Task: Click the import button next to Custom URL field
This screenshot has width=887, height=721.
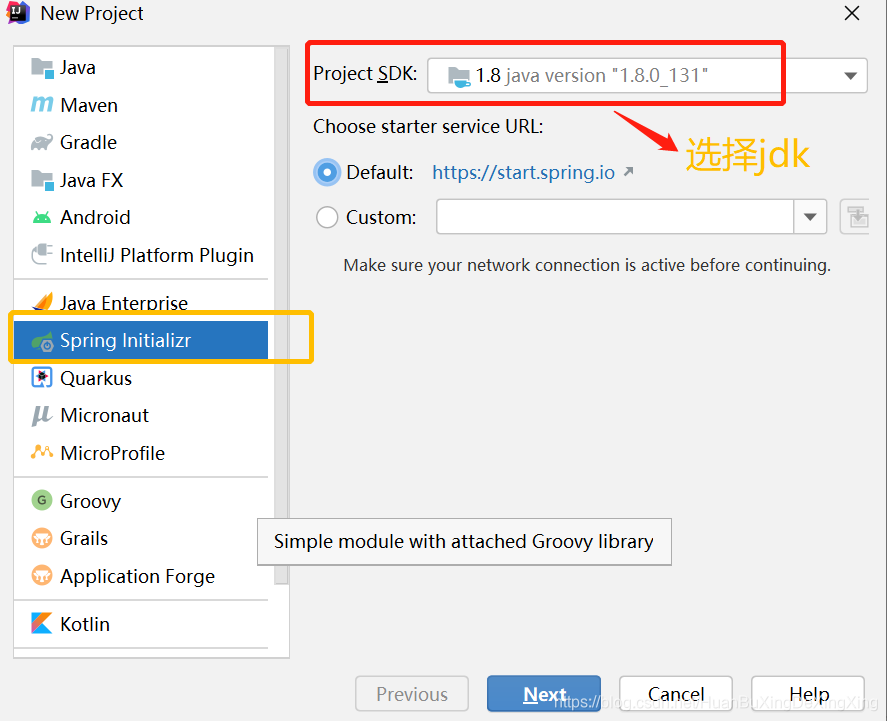Action: click(x=855, y=217)
